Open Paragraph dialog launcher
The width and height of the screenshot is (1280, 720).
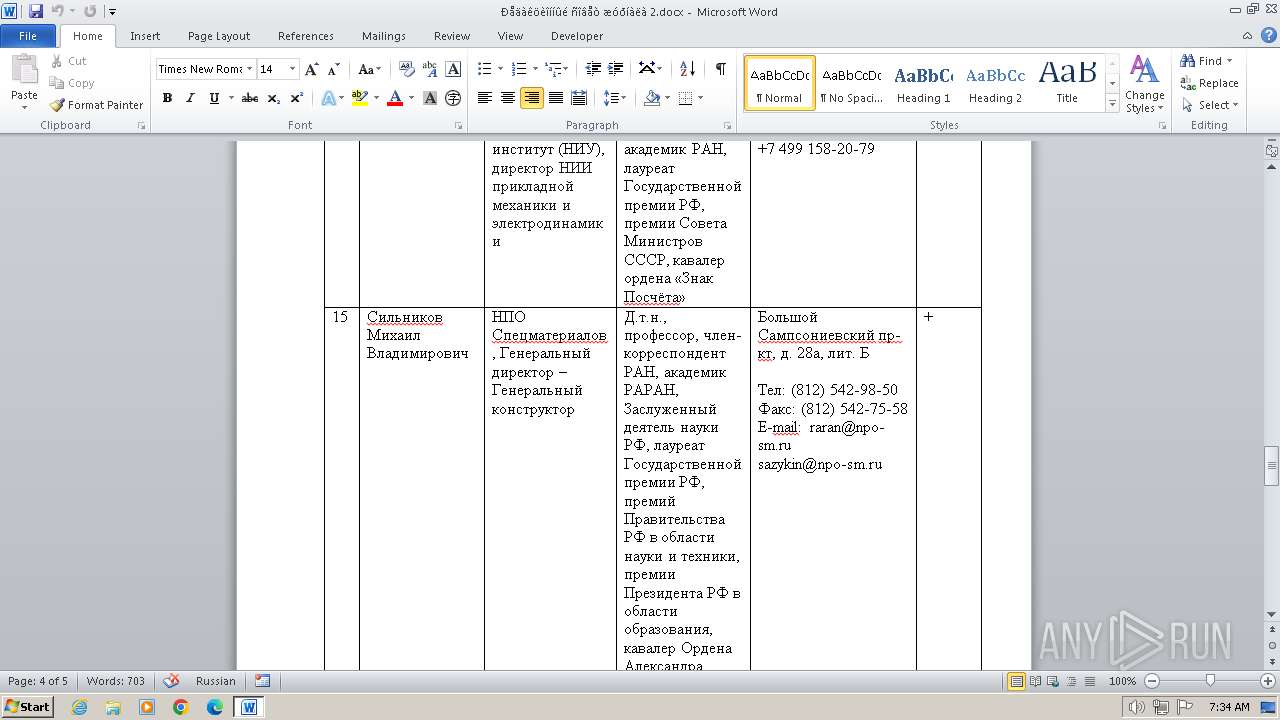727,126
